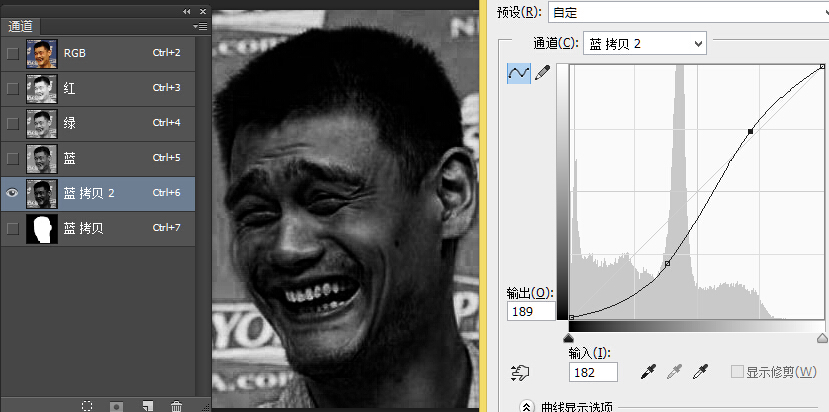Select the curve's top-right endpoint

(x=822, y=66)
